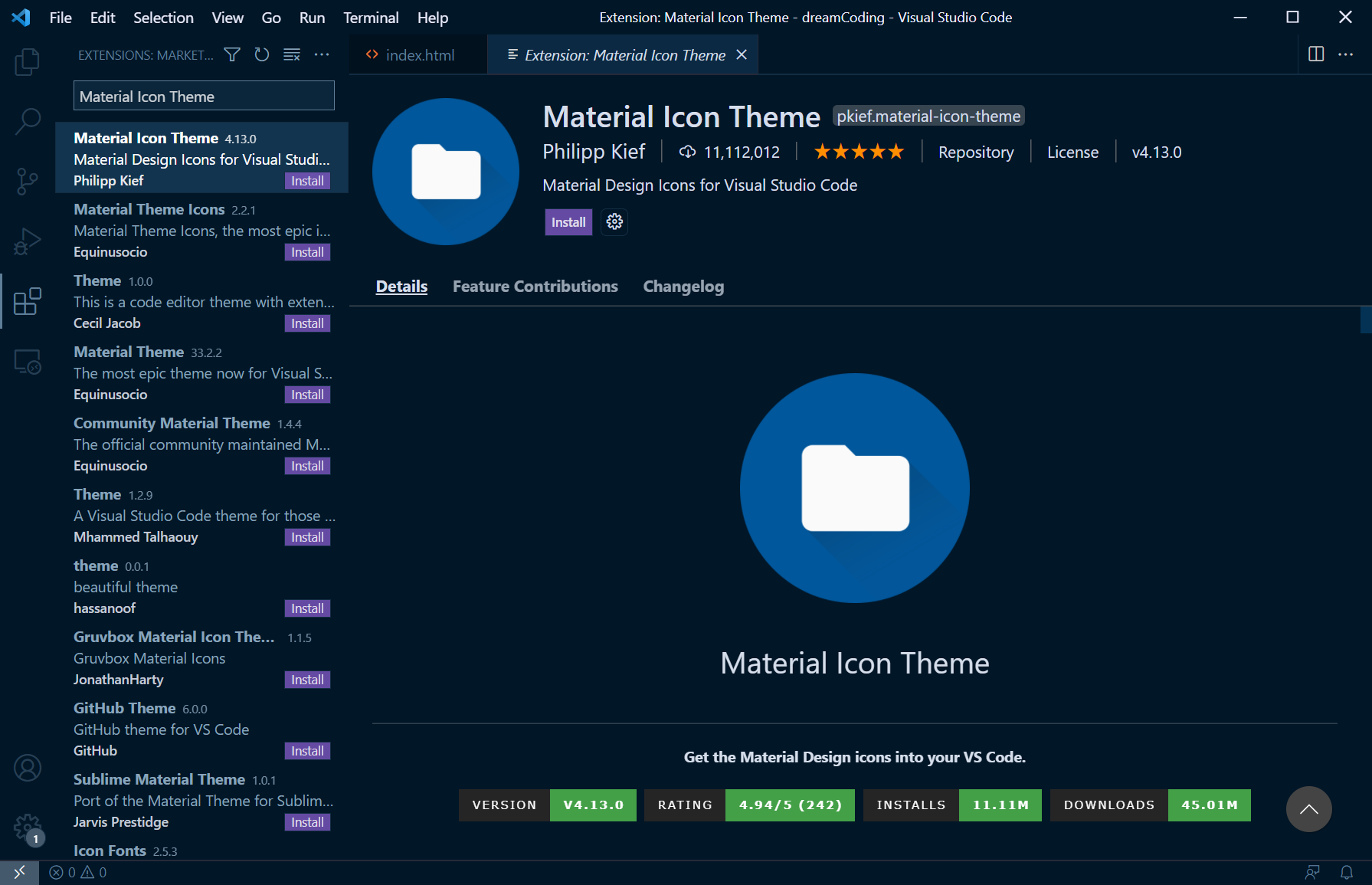
Task: Click Install on Material Theme Icons row
Action: click(307, 252)
